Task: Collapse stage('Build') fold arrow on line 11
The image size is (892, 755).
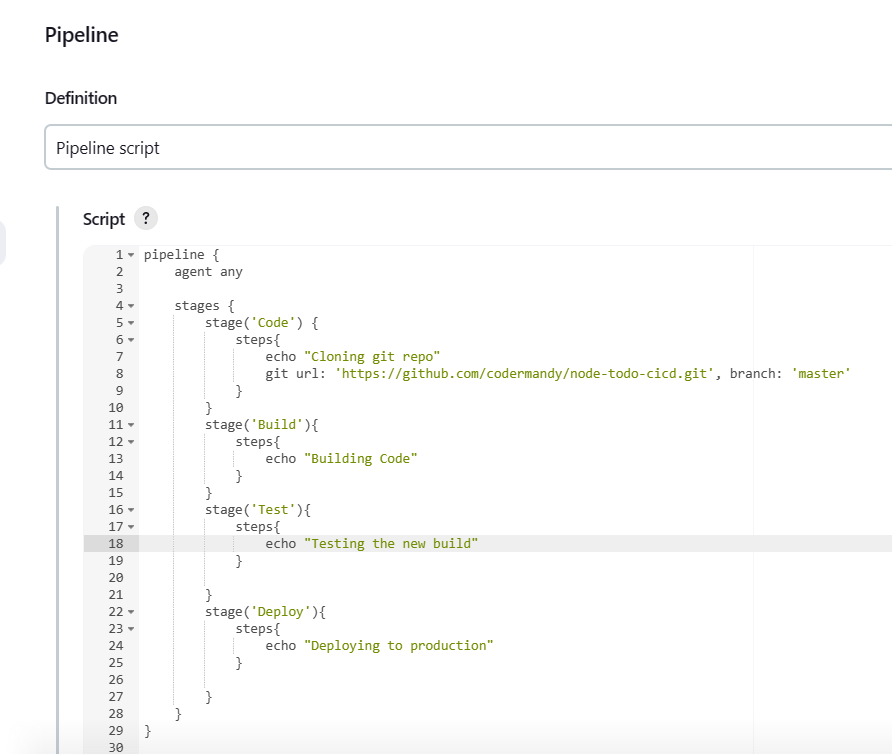Action: click(131, 425)
